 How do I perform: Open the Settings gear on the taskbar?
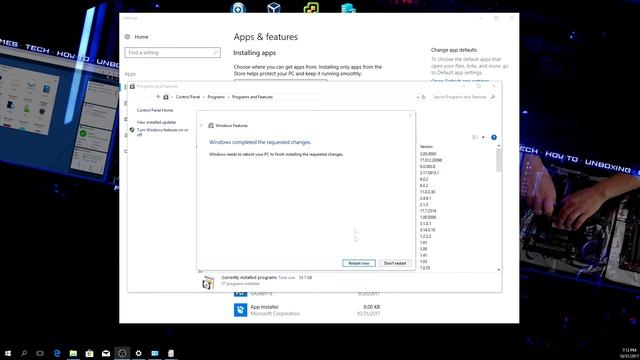pyautogui.click(x=138, y=353)
